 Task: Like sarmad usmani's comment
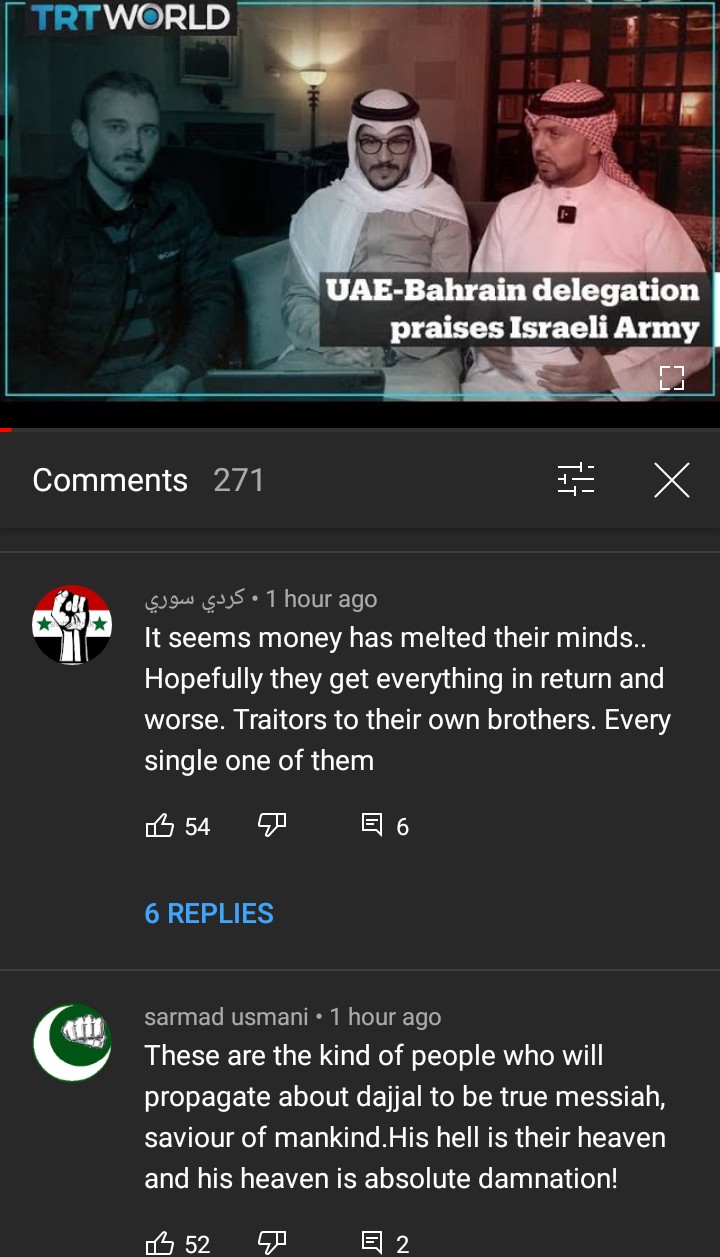[x=160, y=1243]
